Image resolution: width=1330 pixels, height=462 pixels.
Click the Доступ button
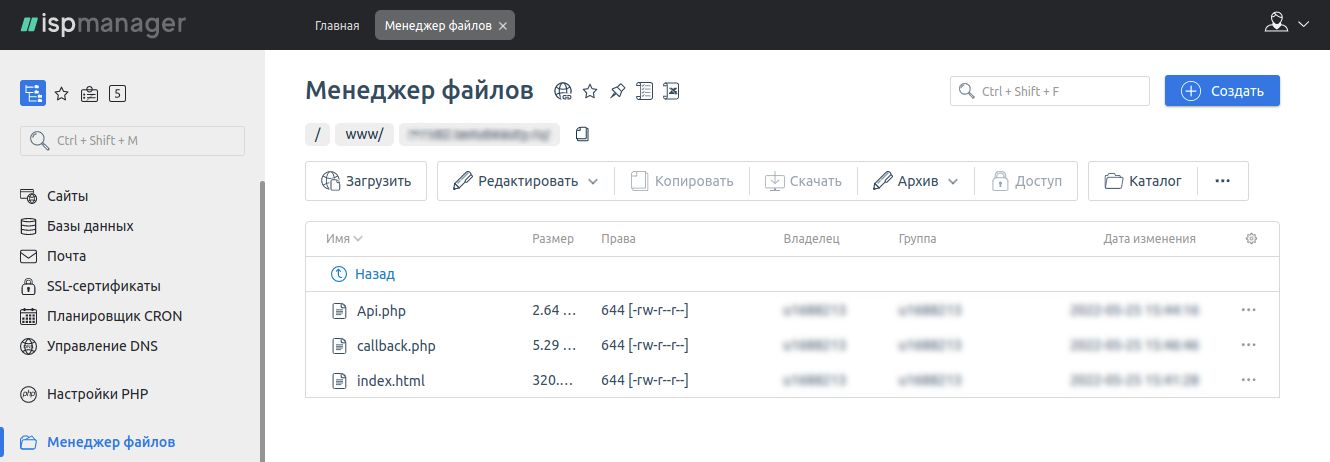click(x=1026, y=181)
